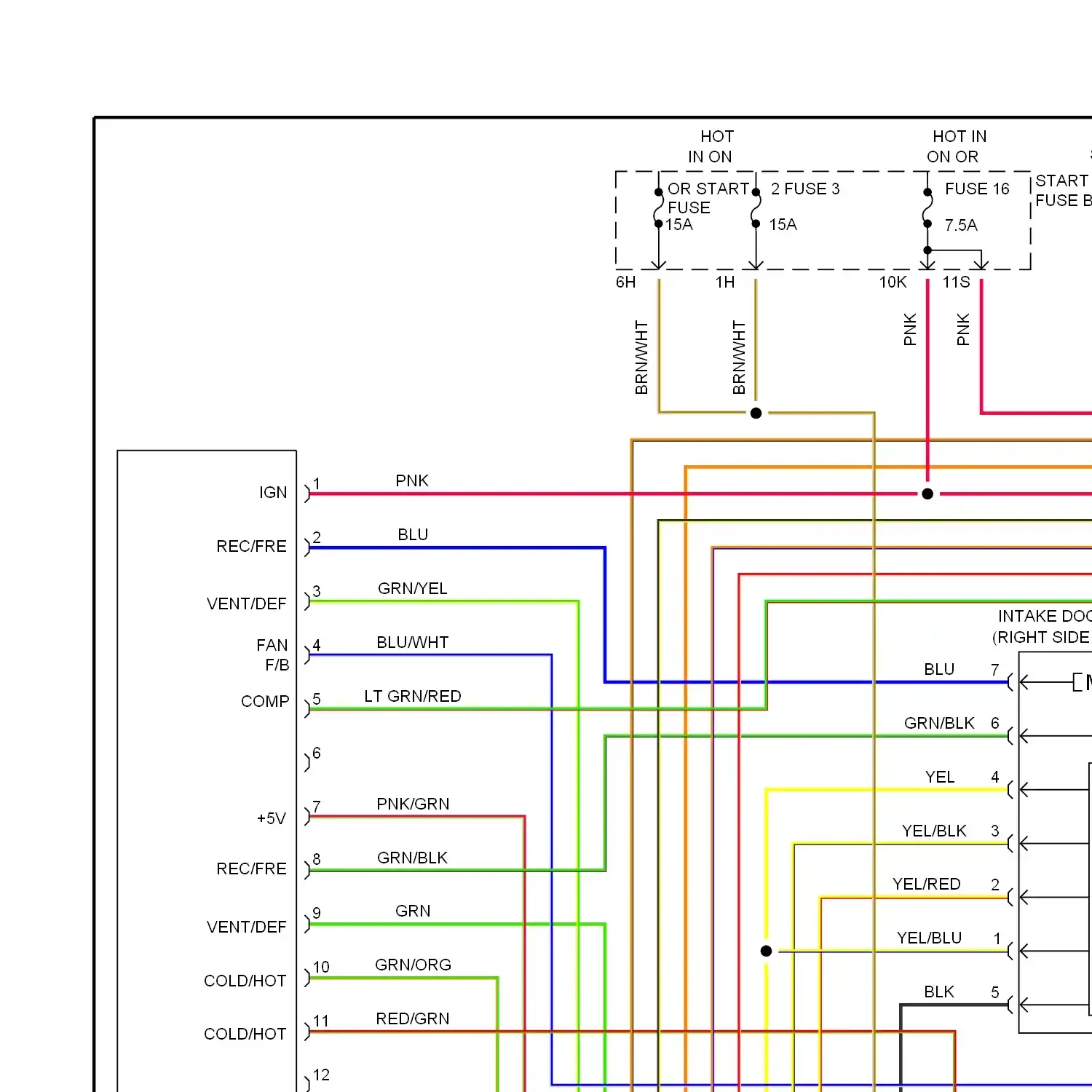Select the GRN/BLK label at intake door pin 6
Viewport: 1092px width, 1092px height.
pyautogui.click(x=939, y=724)
